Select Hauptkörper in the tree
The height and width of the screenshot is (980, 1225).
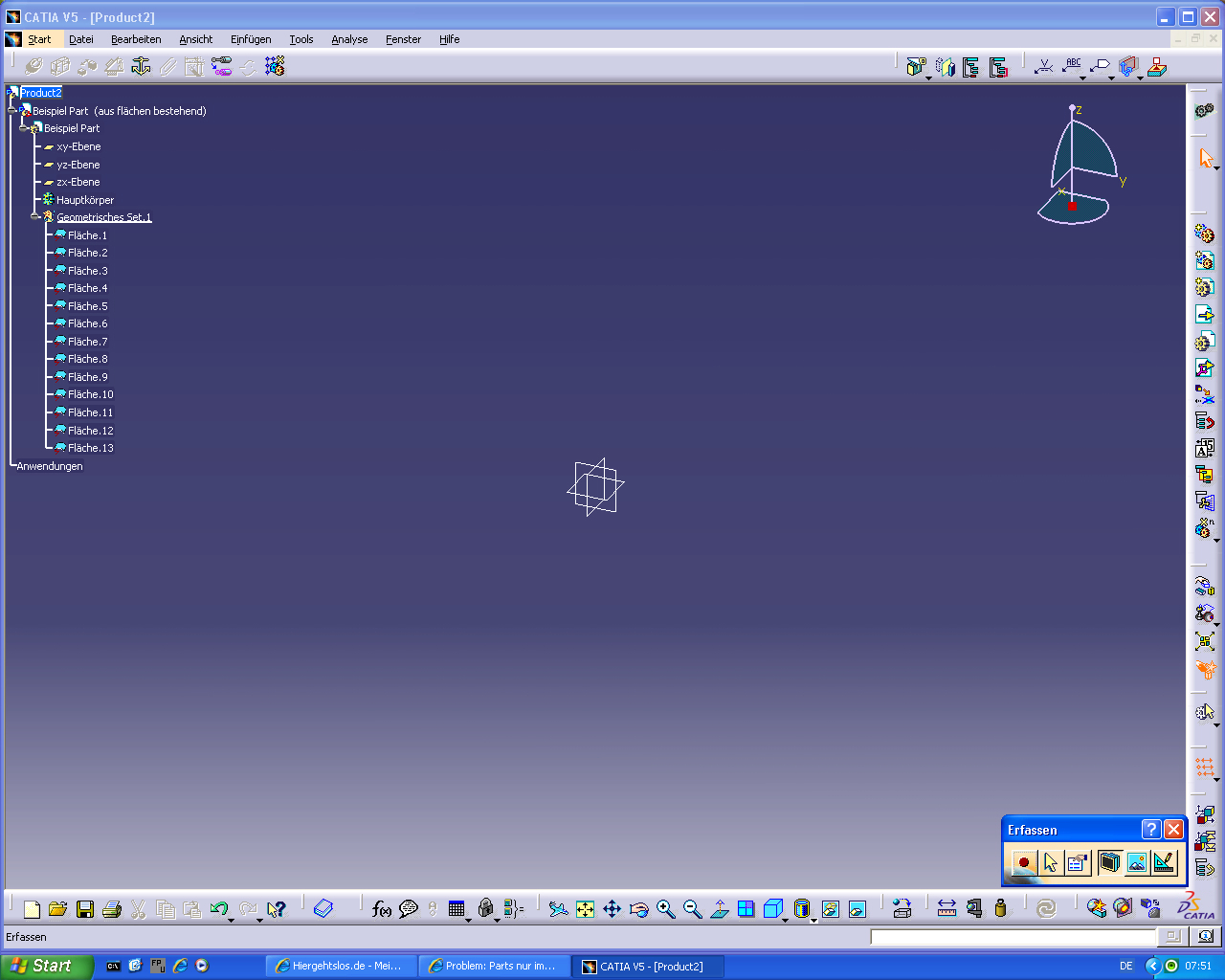point(85,200)
